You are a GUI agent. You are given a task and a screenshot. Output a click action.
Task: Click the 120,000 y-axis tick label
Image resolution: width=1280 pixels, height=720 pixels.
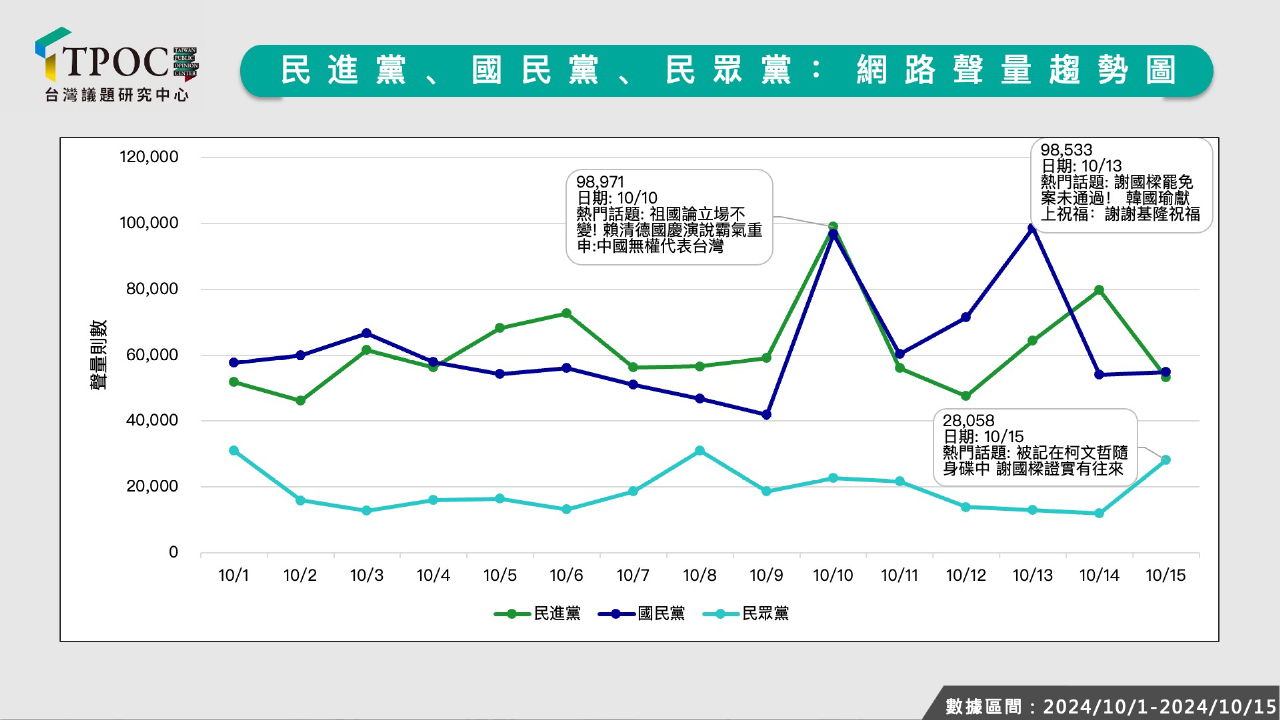pyautogui.click(x=149, y=157)
